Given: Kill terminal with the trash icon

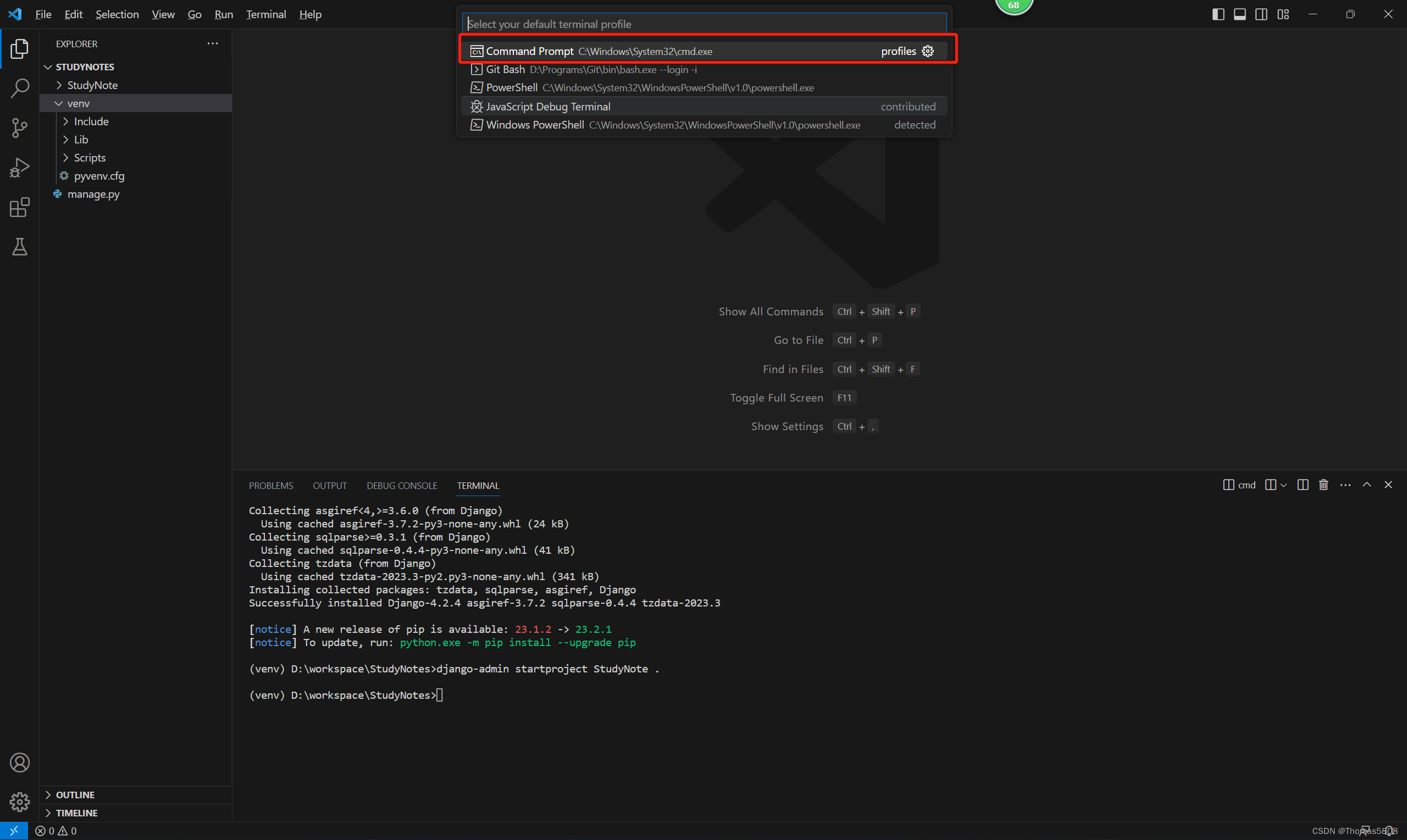Looking at the screenshot, I should (x=1323, y=485).
